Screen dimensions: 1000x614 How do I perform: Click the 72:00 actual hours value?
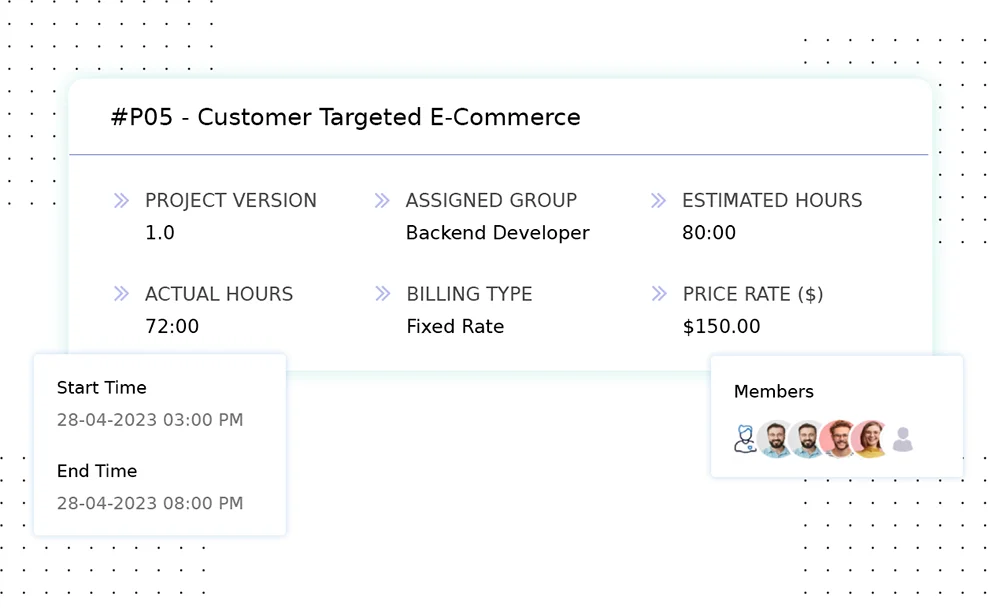pos(172,327)
